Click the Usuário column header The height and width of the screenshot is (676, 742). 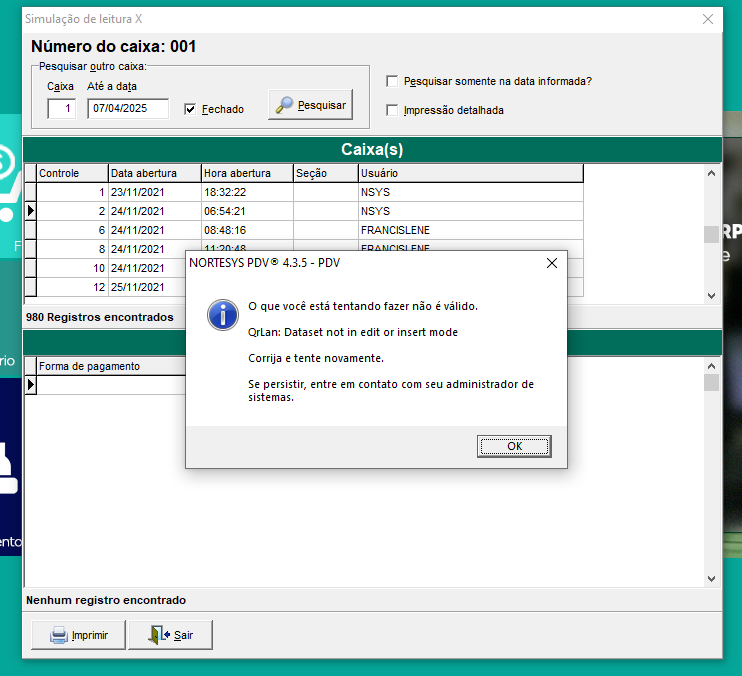point(470,173)
